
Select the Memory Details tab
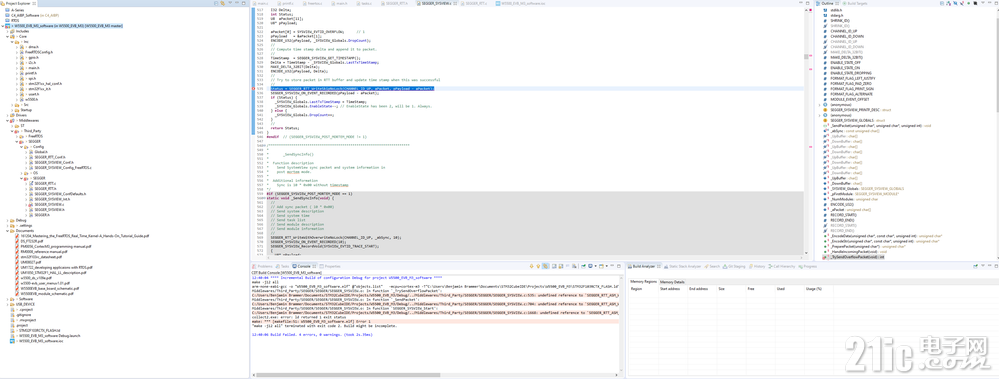pyautogui.click(x=672, y=281)
